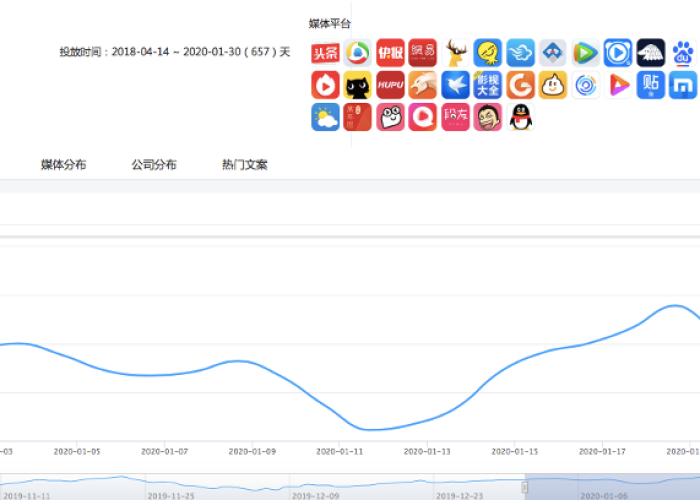The height and width of the screenshot is (500, 700).
Task: Click the chart peak near 2020-01-19
Action: point(675,306)
